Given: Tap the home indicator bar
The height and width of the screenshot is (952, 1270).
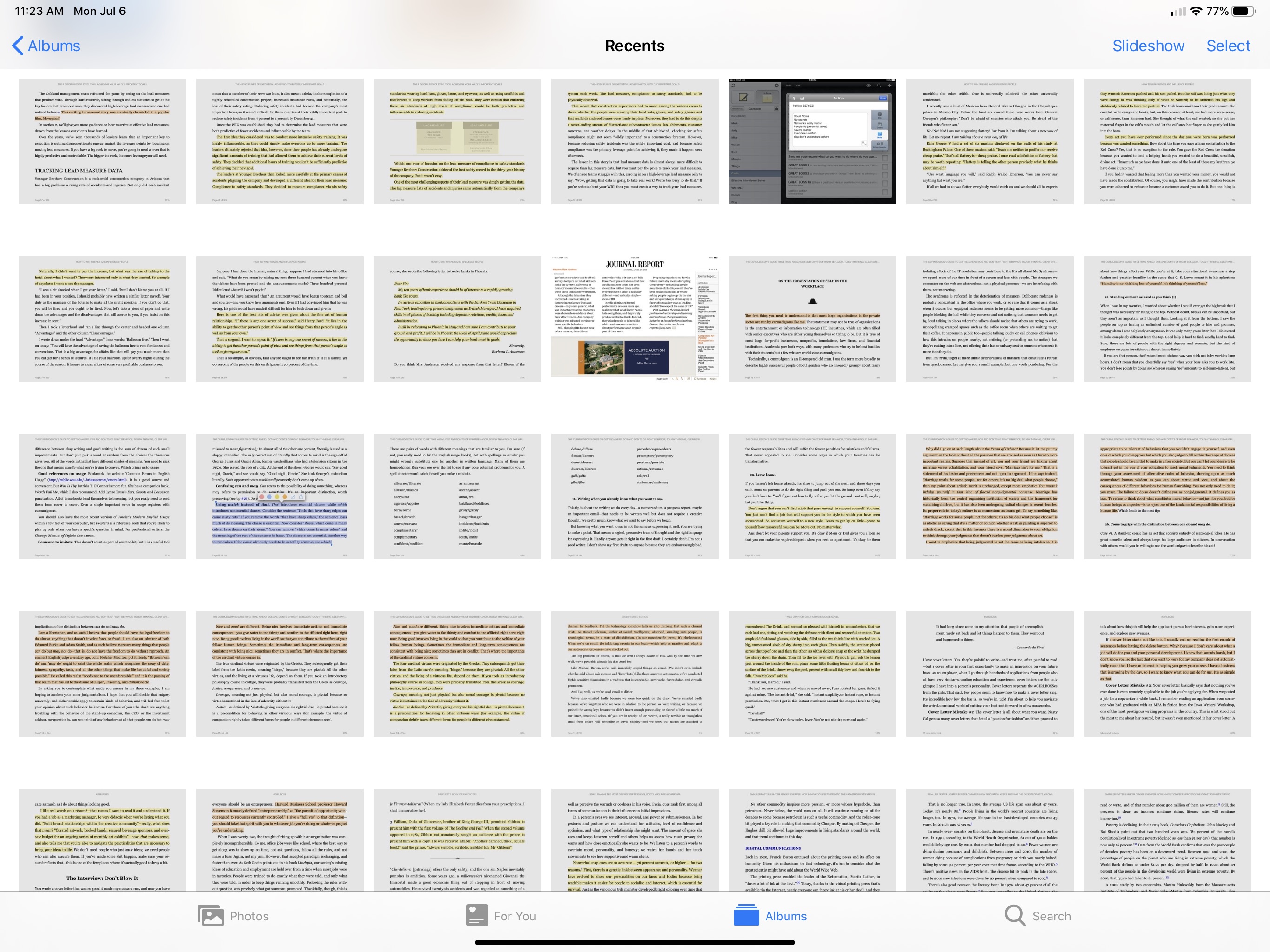Looking at the screenshot, I should tap(635, 942).
